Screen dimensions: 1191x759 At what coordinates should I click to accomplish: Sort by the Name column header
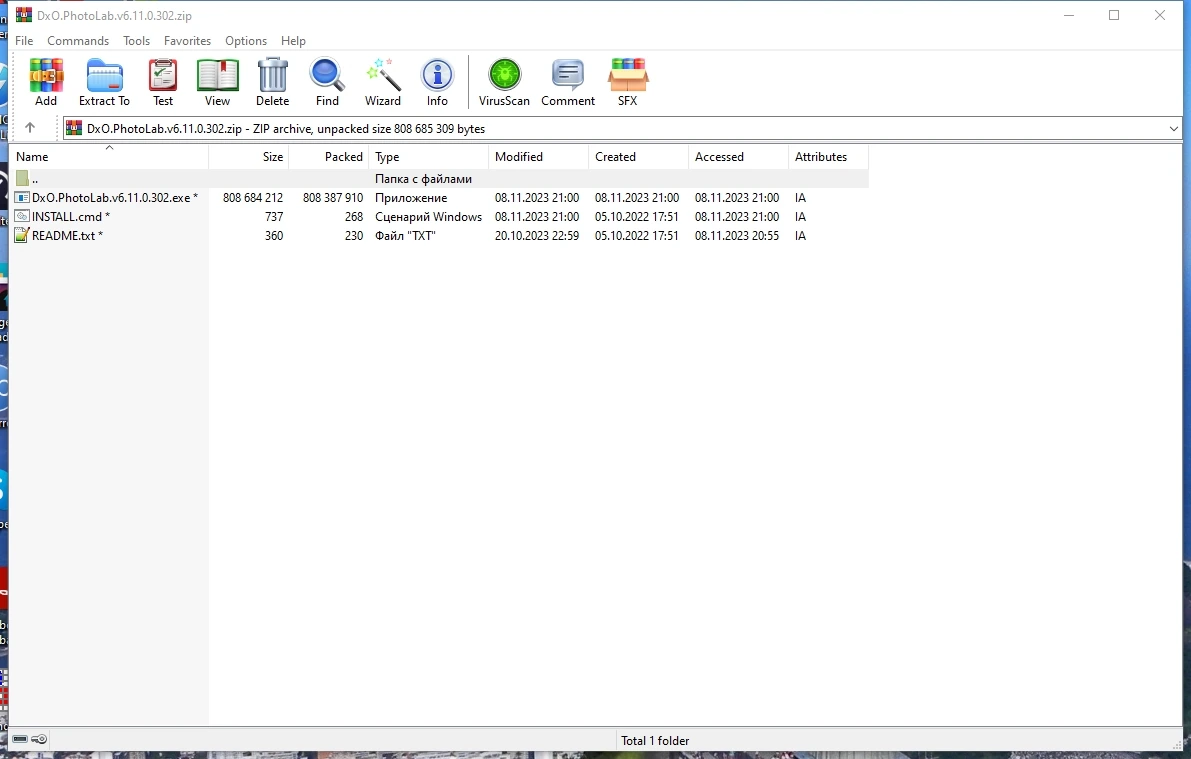click(110, 157)
